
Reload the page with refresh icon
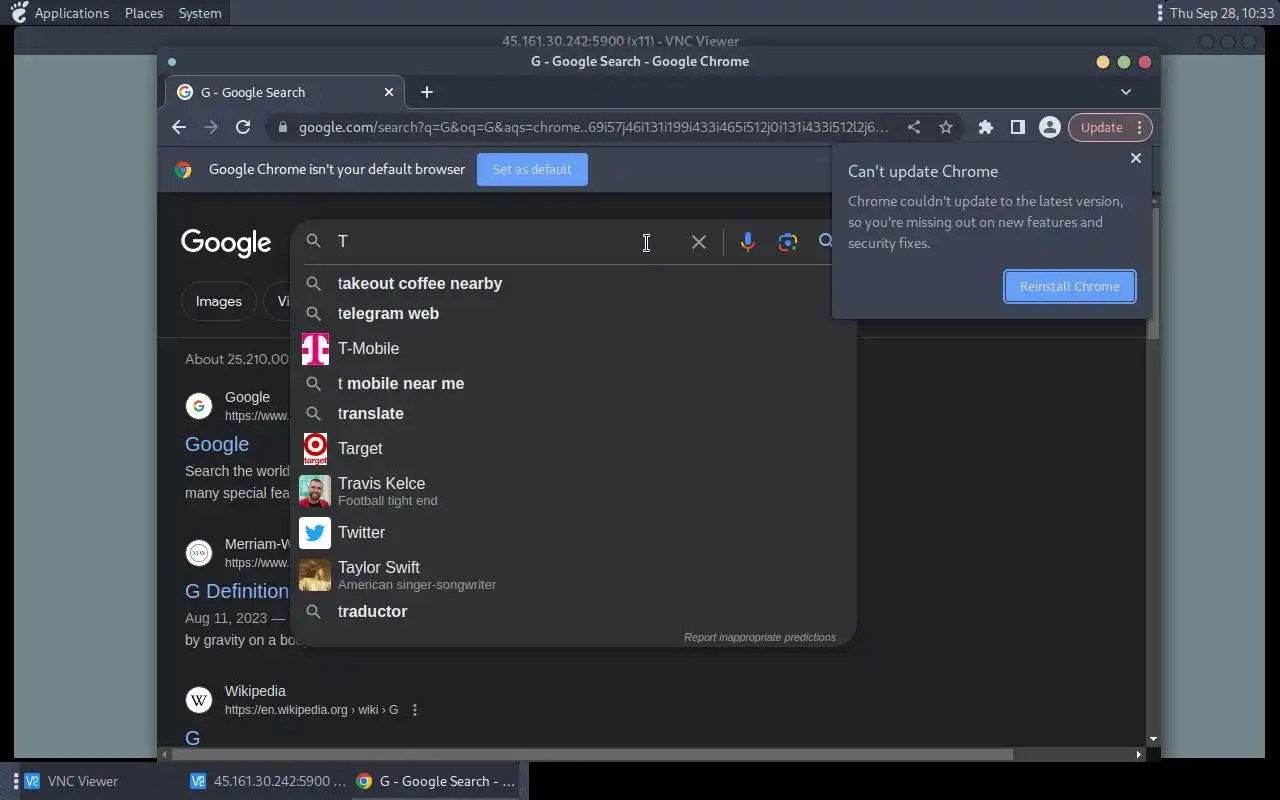tap(242, 127)
